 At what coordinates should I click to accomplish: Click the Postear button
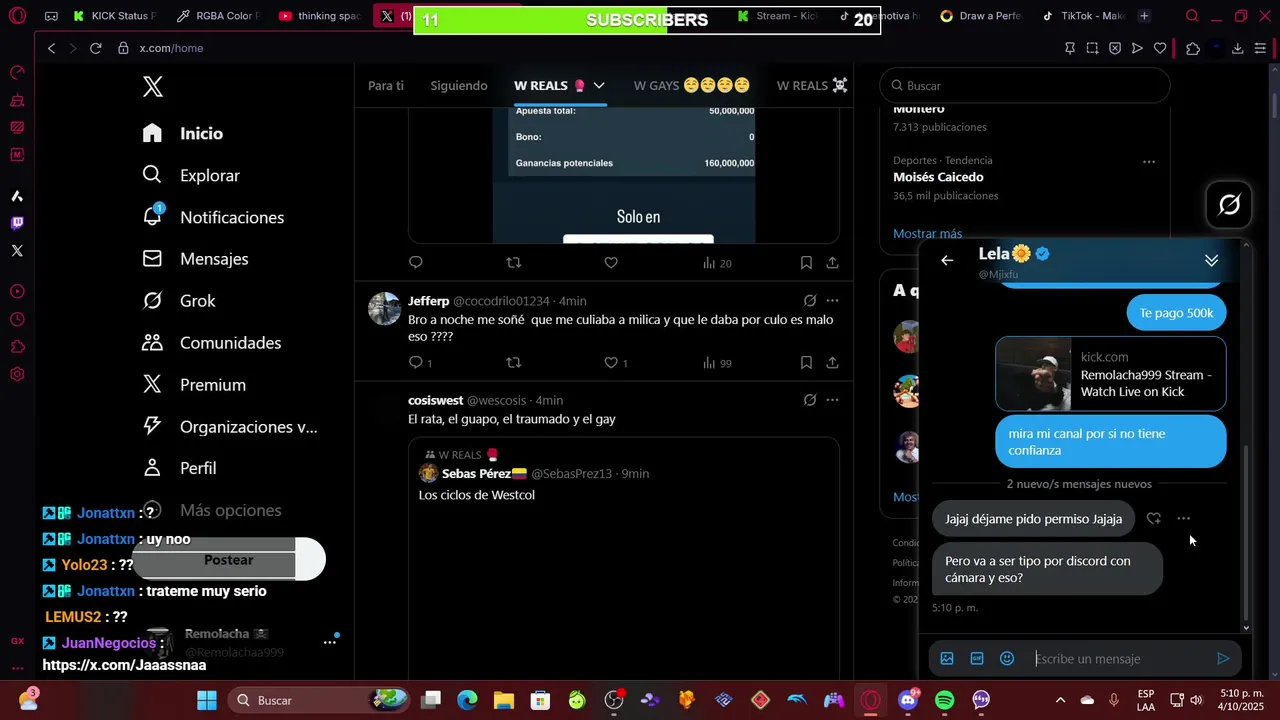tap(229, 560)
